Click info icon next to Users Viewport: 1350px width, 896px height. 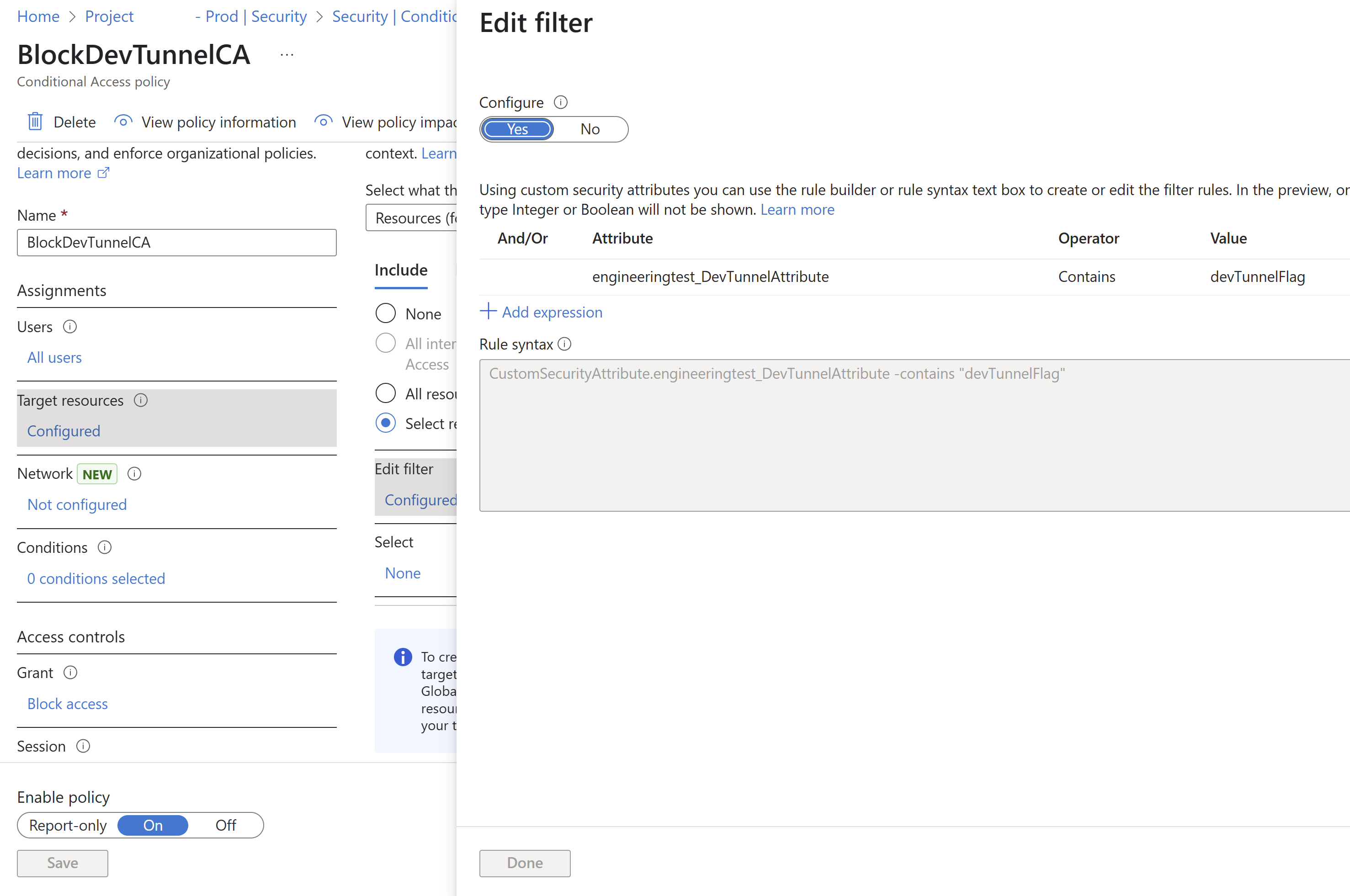[x=70, y=327]
